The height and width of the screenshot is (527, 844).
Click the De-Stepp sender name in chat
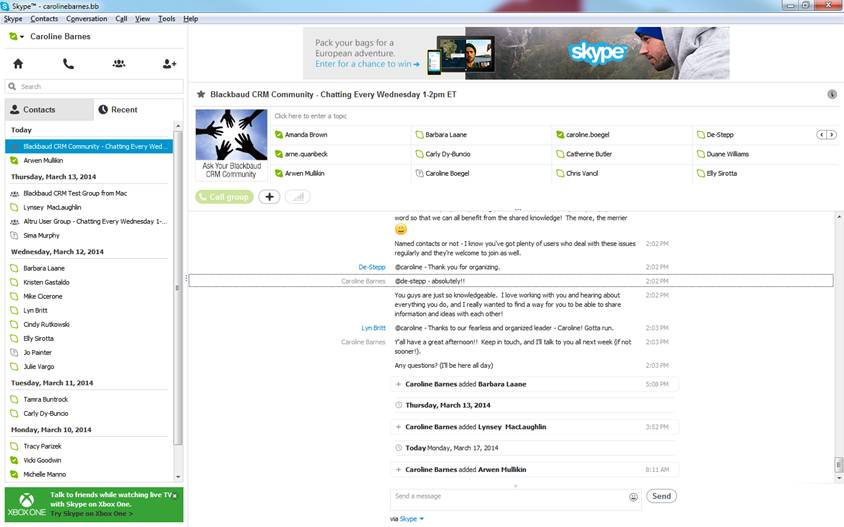(372, 267)
